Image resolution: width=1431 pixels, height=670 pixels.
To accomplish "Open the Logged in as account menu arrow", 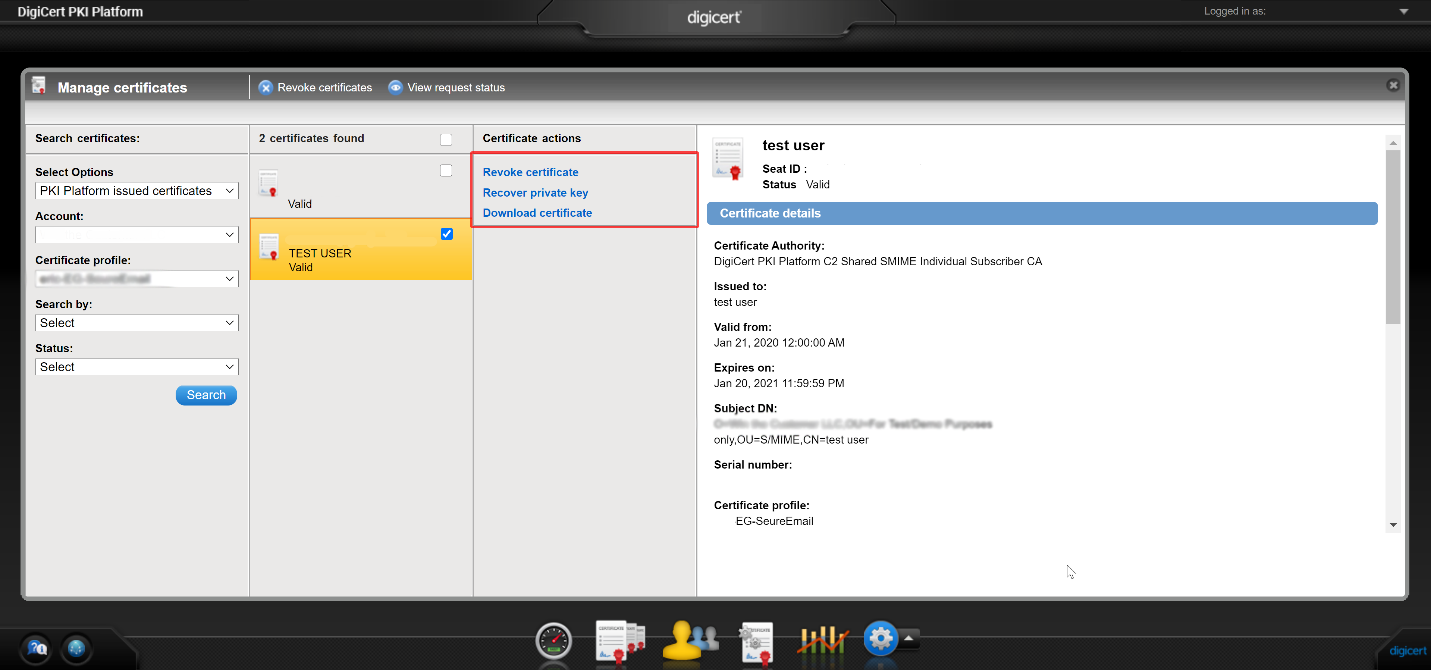I will click(1404, 12).
